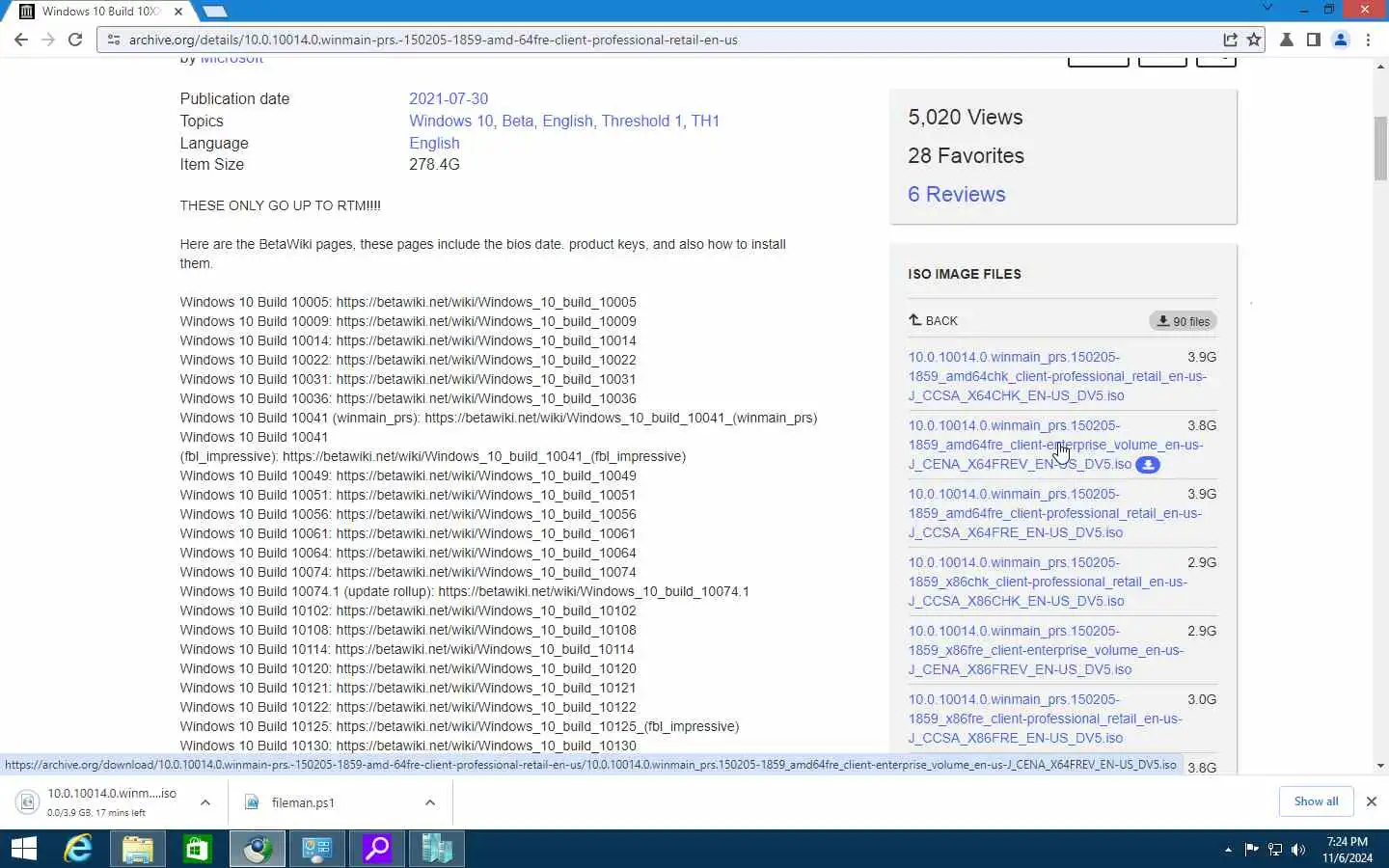Show all downloads

click(1316, 801)
